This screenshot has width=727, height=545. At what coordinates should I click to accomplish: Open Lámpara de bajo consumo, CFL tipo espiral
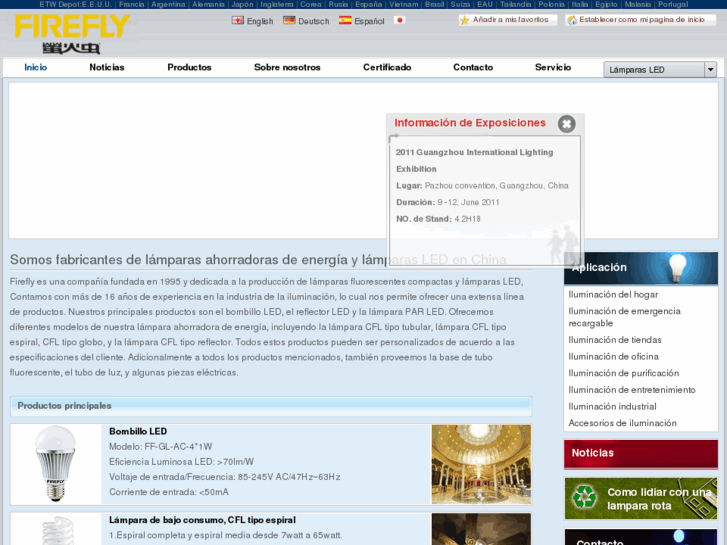[202, 520]
